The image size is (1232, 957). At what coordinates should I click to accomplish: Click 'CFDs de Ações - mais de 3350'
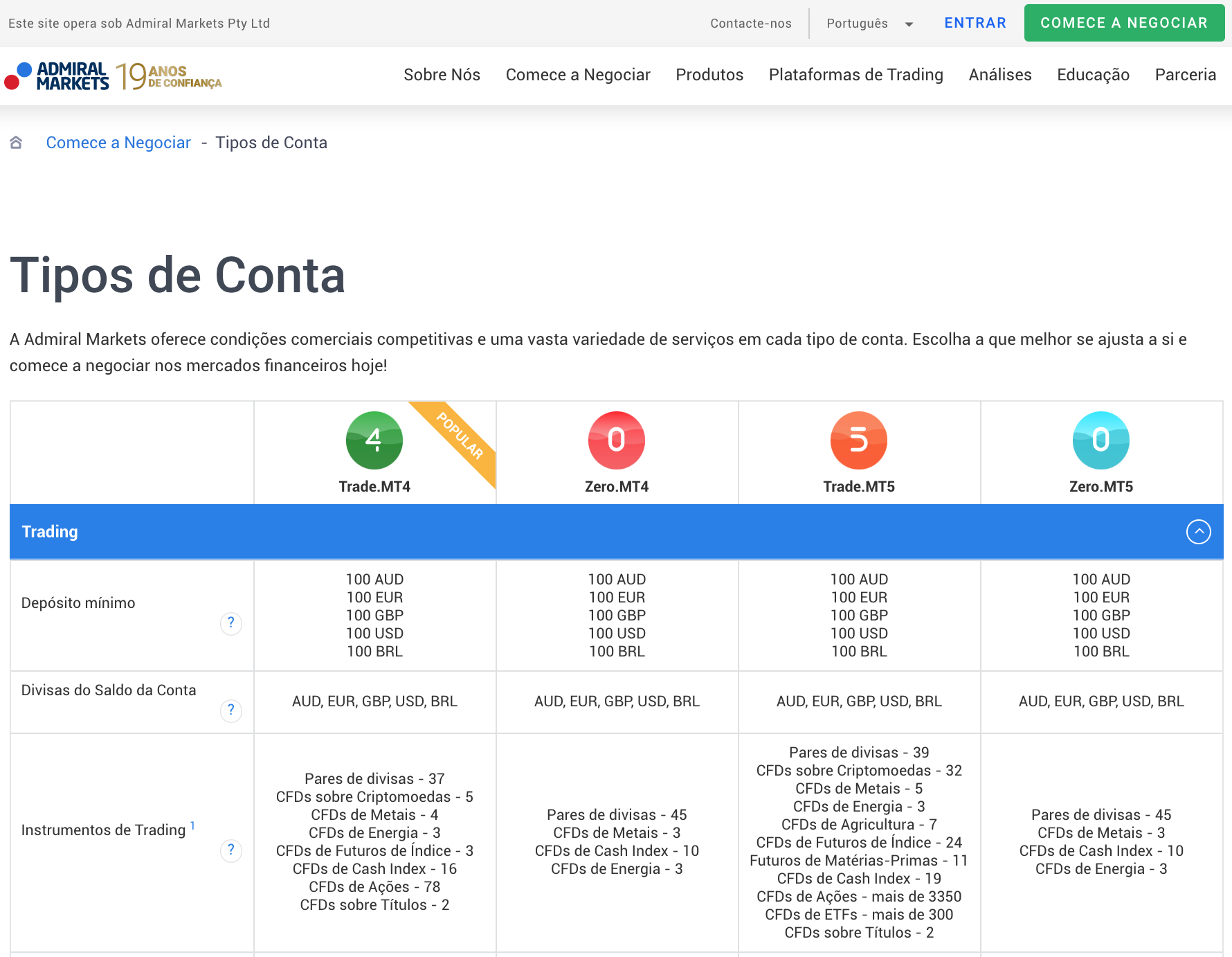tap(859, 897)
